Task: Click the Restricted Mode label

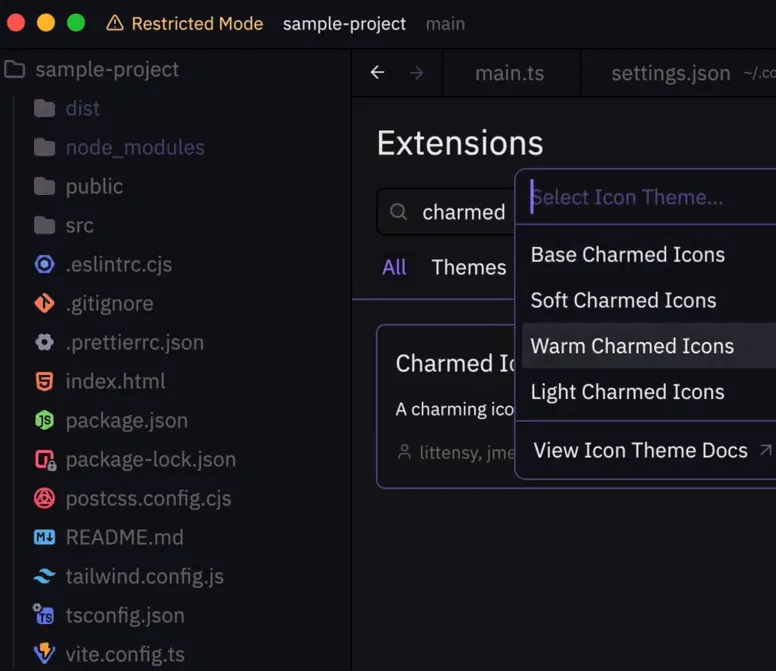Action: click(x=197, y=23)
